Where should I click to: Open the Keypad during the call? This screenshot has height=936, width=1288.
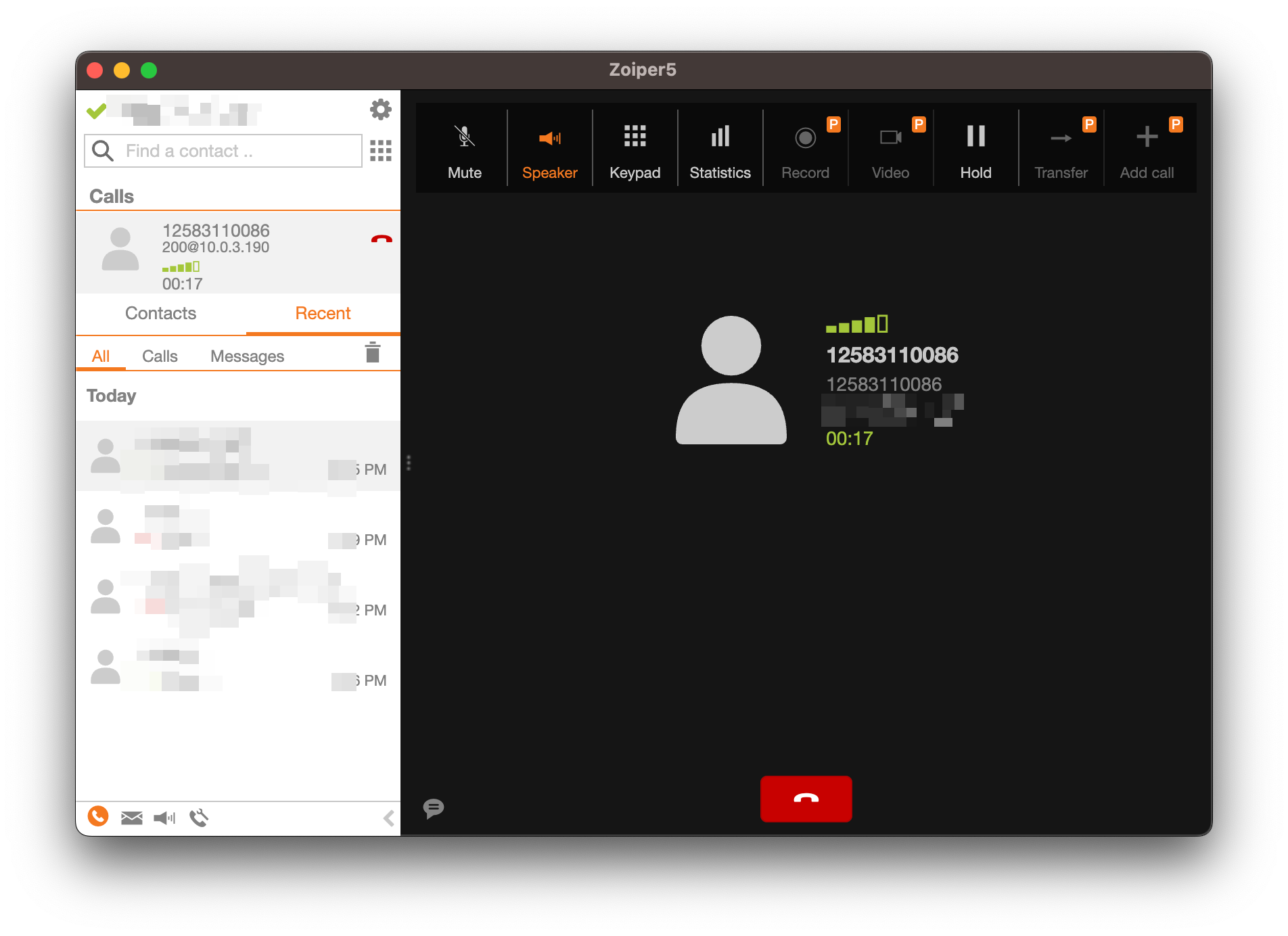coord(635,147)
